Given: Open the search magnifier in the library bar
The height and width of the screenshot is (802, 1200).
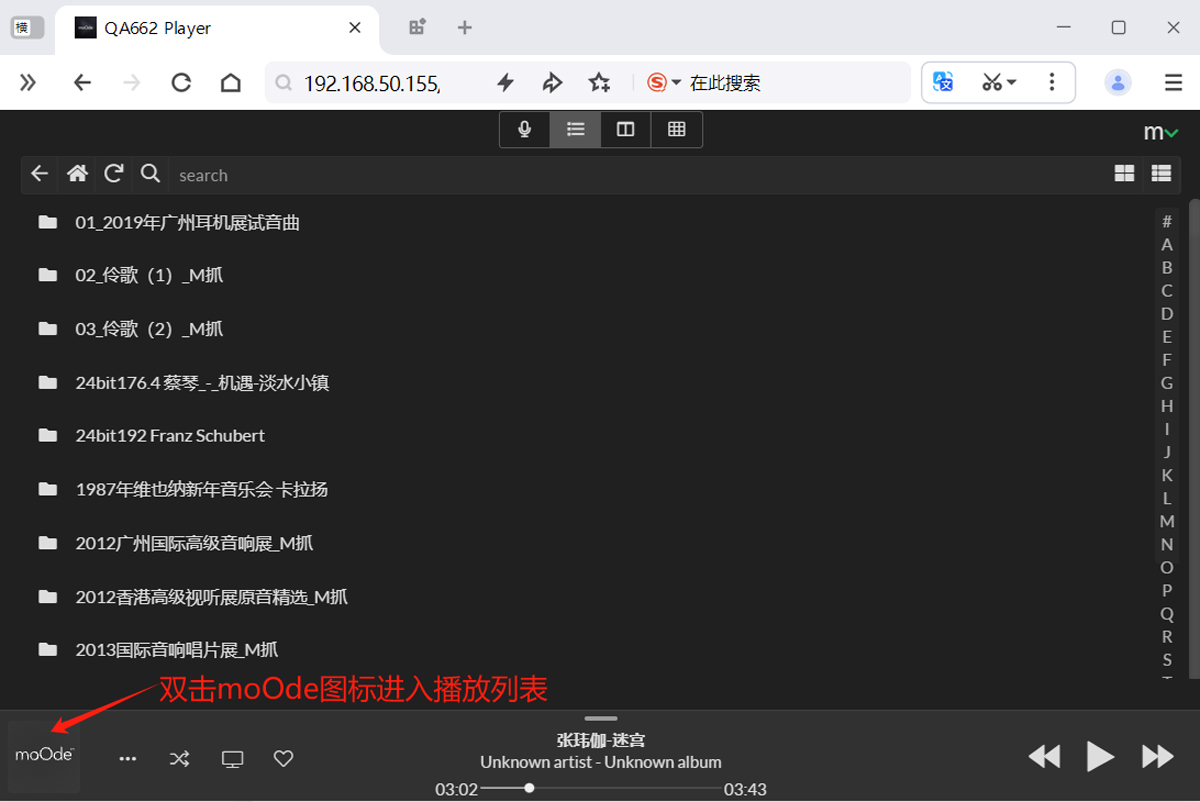Looking at the screenshot, I should click(x=150, y=174).
